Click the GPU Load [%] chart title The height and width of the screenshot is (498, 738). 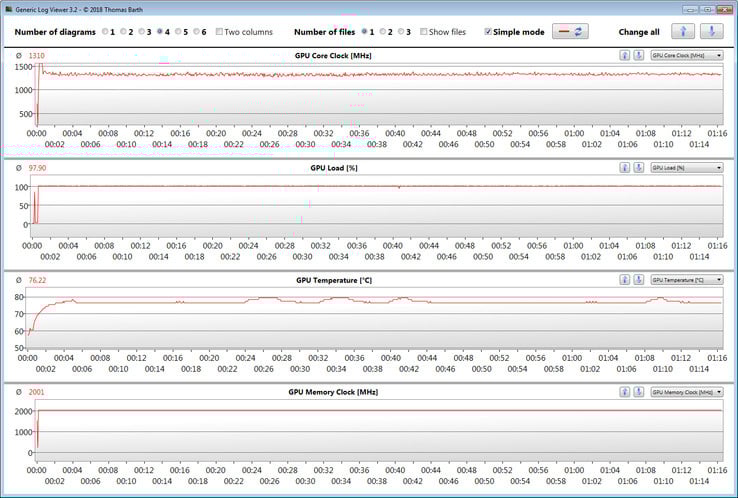(x=334, y=168)
